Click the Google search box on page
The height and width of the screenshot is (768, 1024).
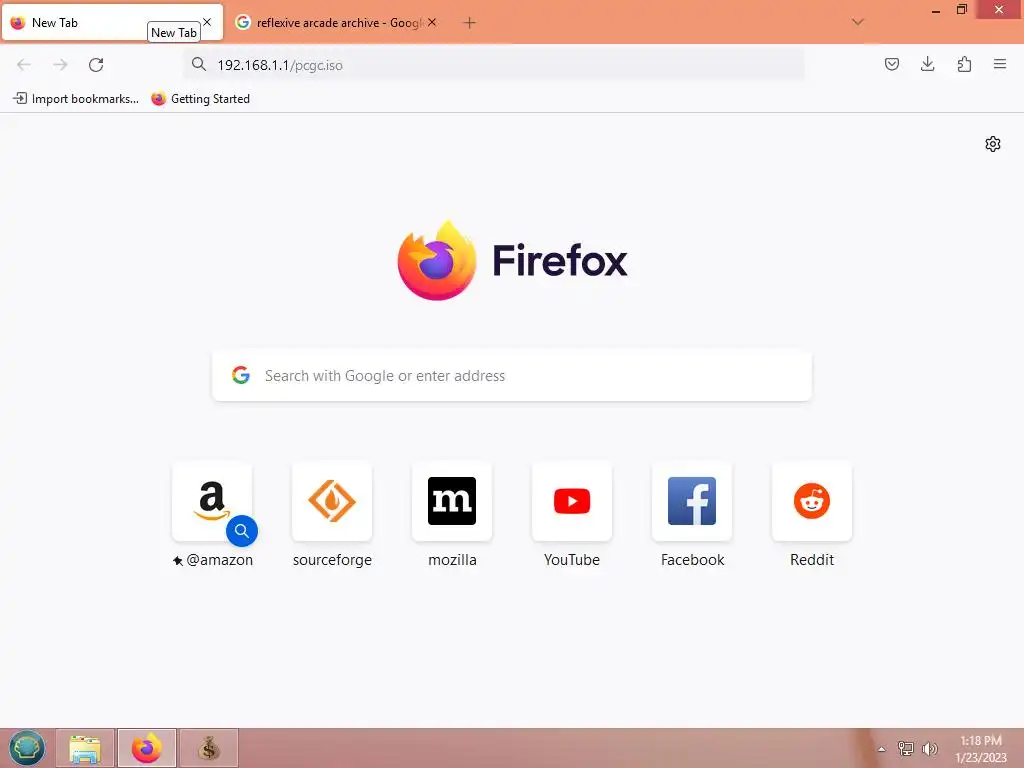pos(512,376)
